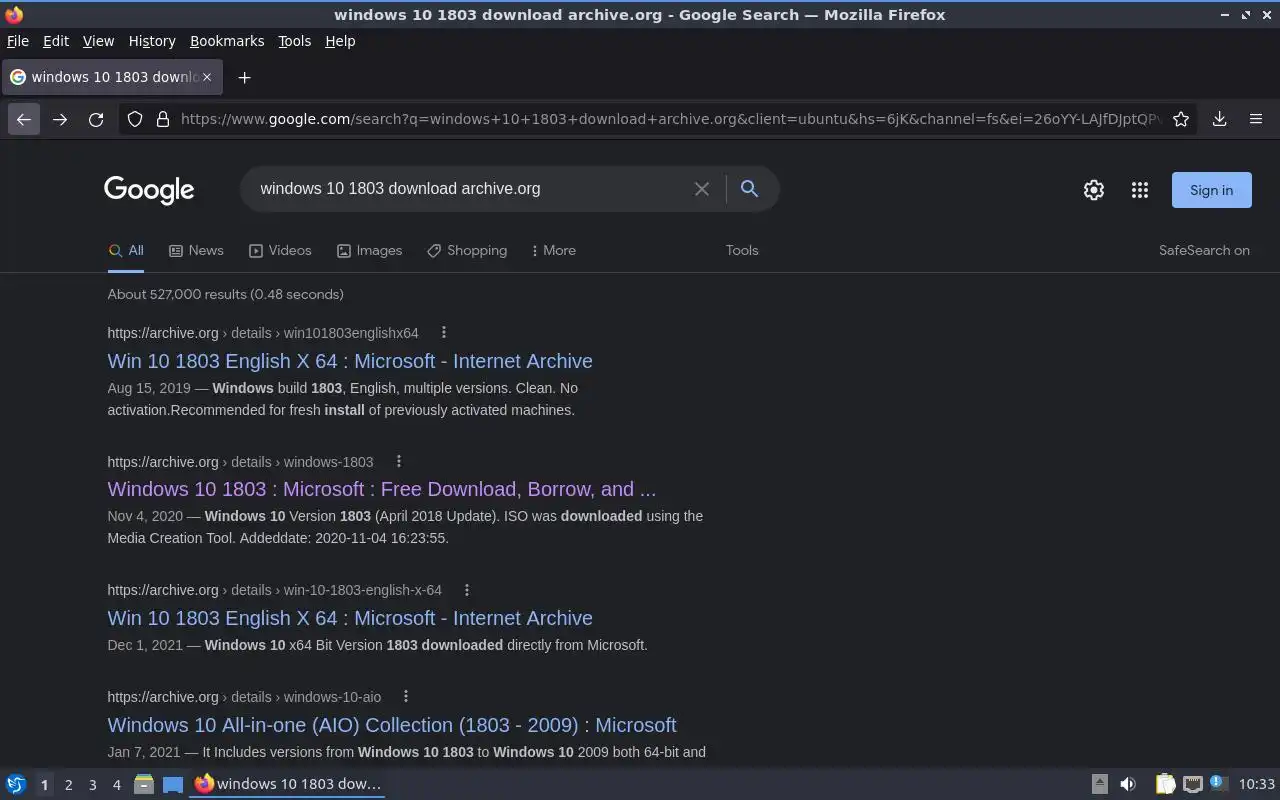Click into the Google search text field
The width and height of the screenshot is (1280, 800).
click(470, 189)
